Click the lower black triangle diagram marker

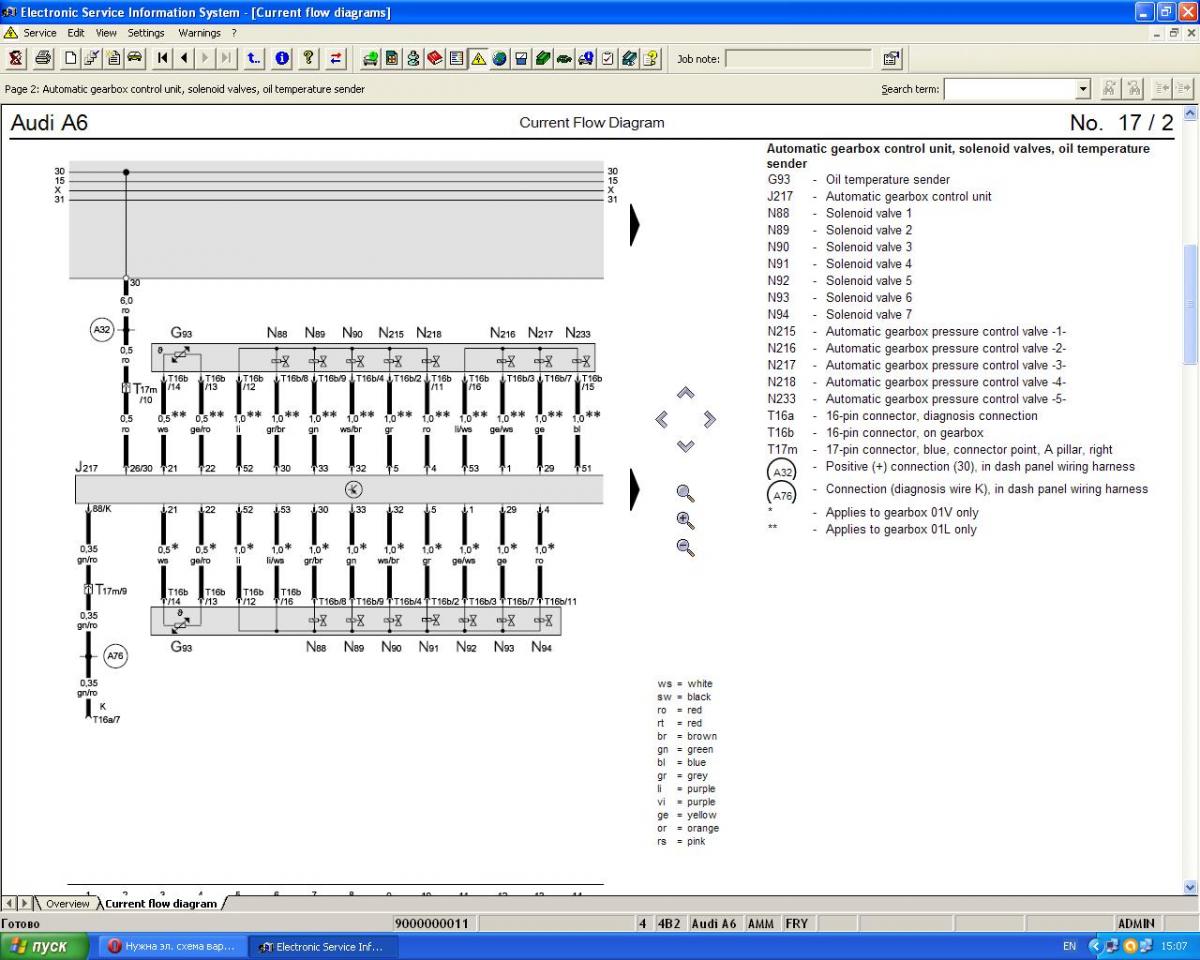(634, 489)
